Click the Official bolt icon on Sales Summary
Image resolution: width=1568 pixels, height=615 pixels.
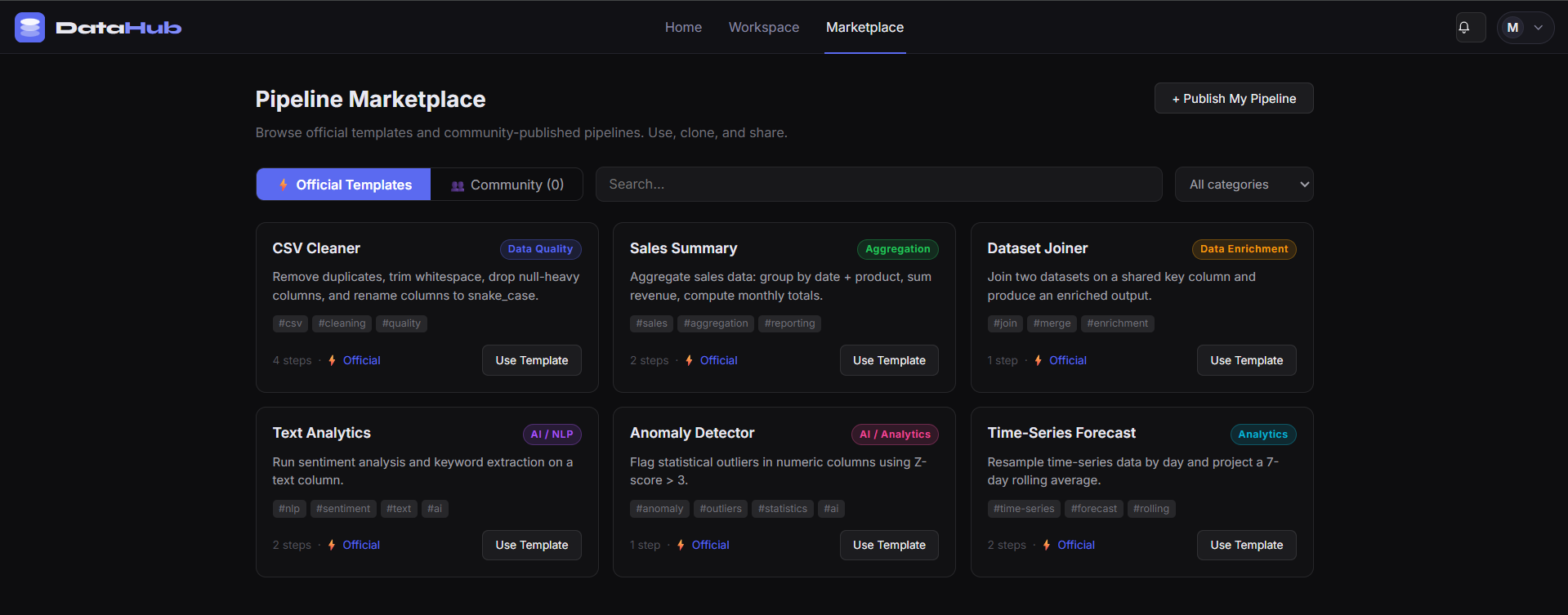coord(689,360)
